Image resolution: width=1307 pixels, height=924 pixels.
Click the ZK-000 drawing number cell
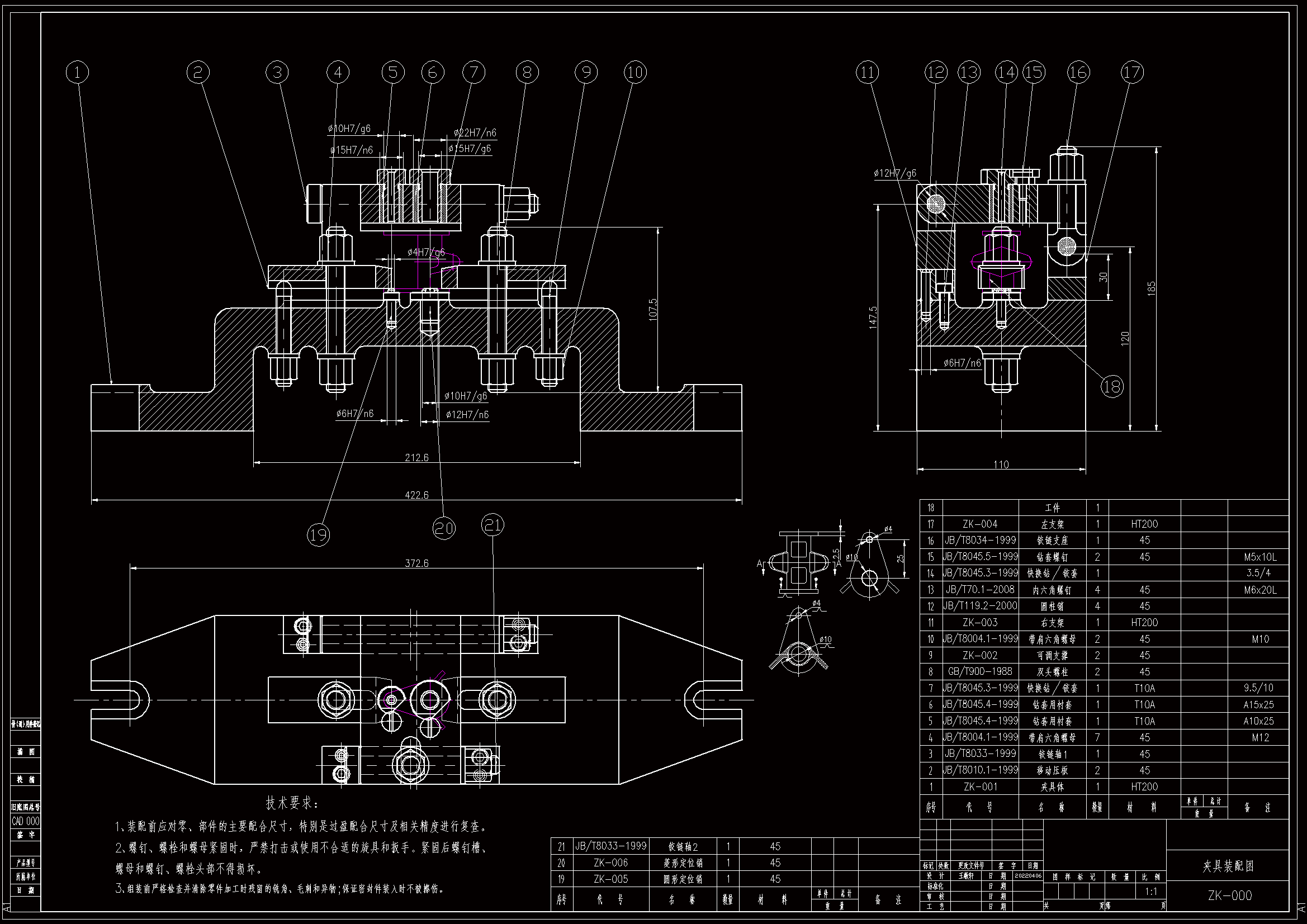[x=1230, y=895]
